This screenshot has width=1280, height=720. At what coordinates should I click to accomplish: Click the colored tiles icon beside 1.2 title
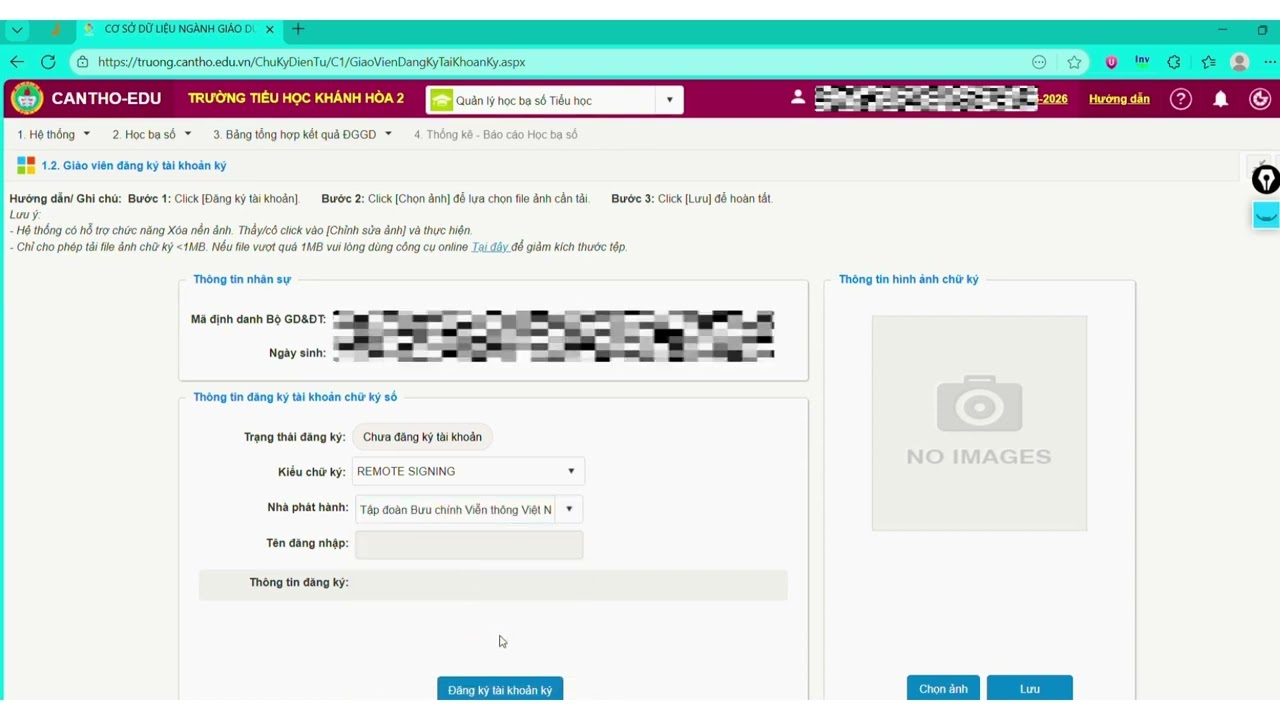coord(26,166)
